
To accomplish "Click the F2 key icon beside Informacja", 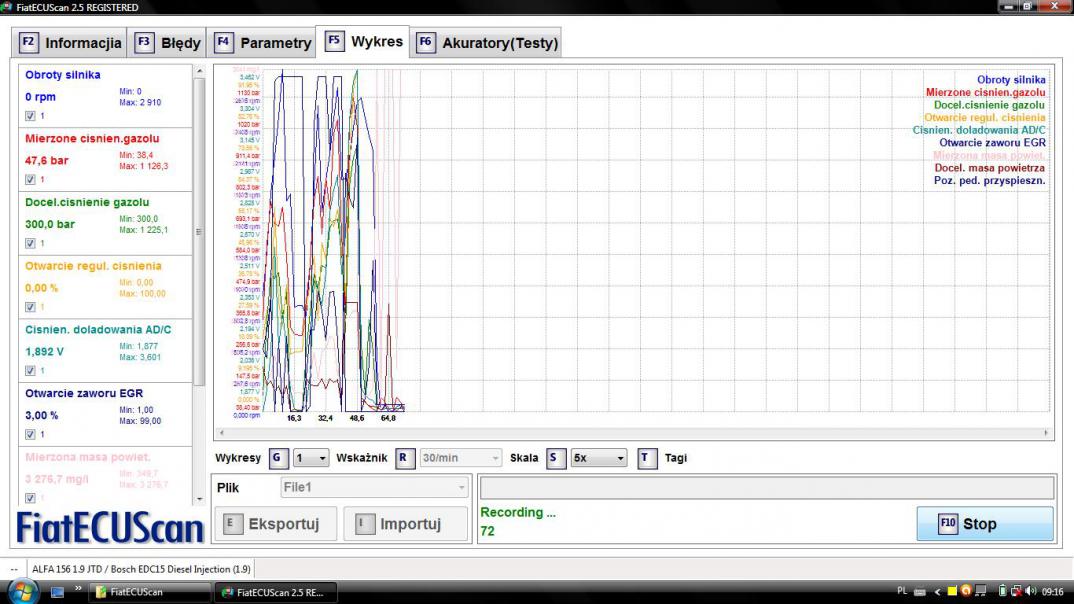I will (28, 43).
